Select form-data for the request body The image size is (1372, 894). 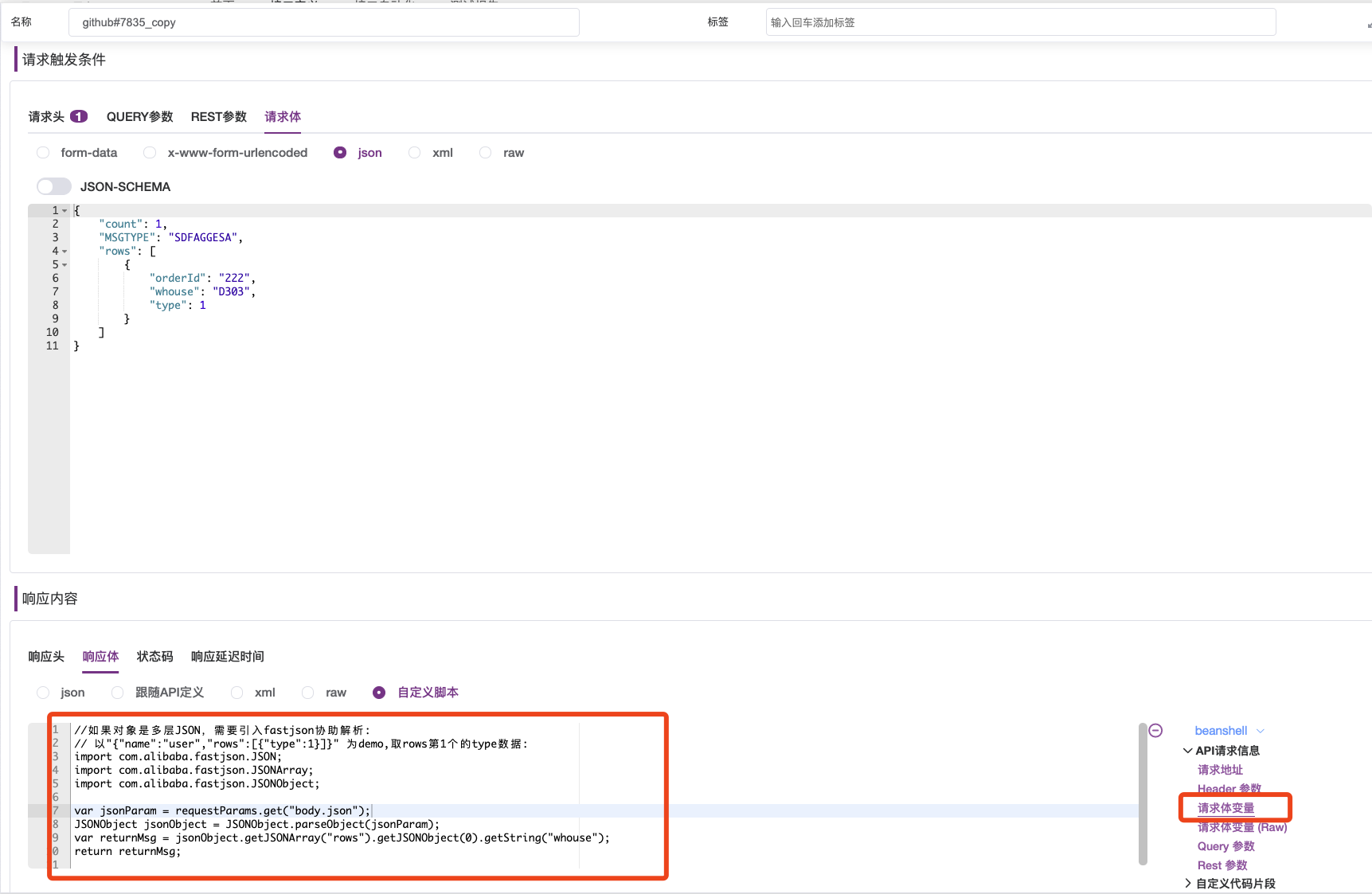click(42, 152)
